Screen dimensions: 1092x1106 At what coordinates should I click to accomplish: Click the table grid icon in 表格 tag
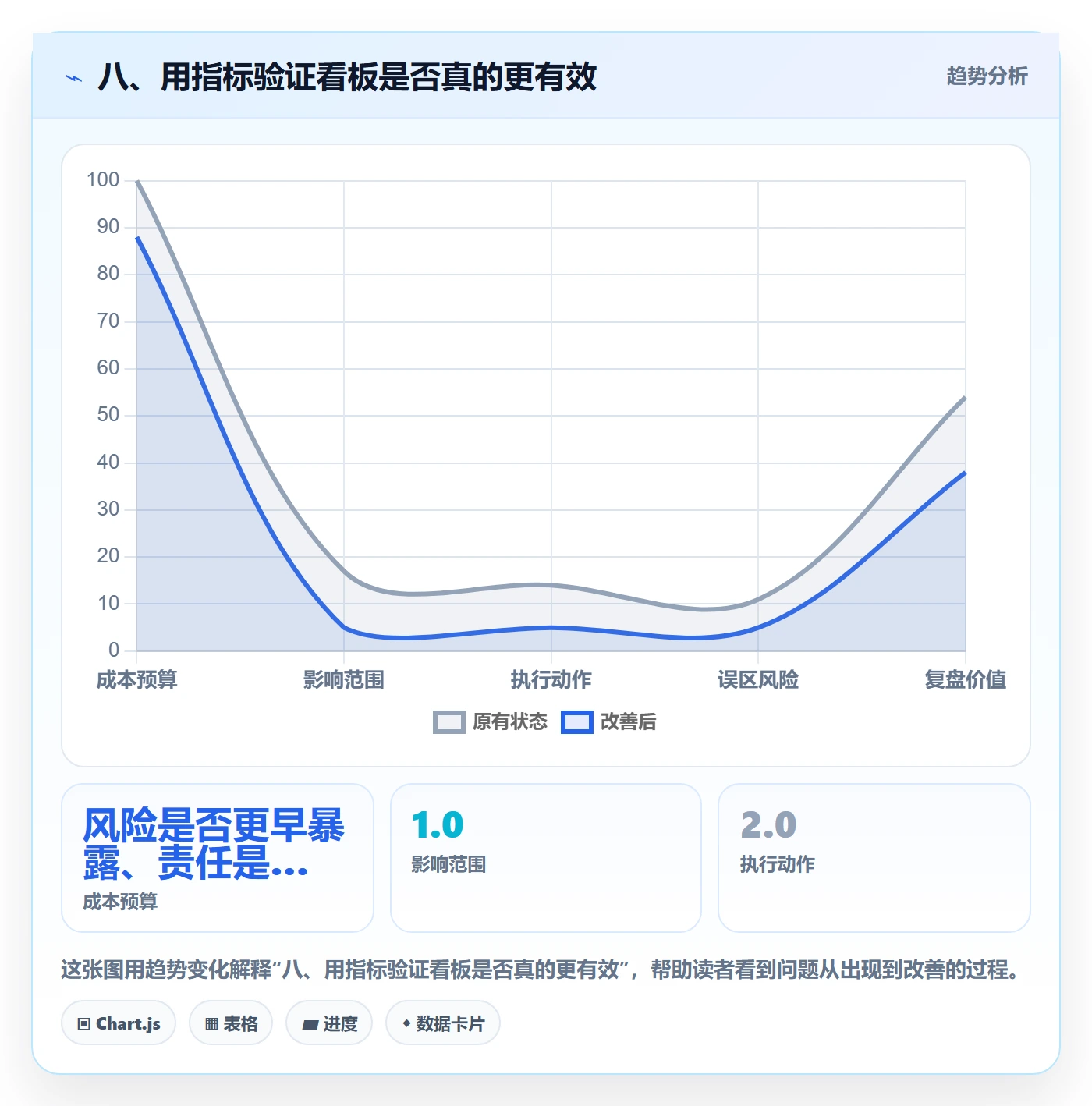point(211,1024)
